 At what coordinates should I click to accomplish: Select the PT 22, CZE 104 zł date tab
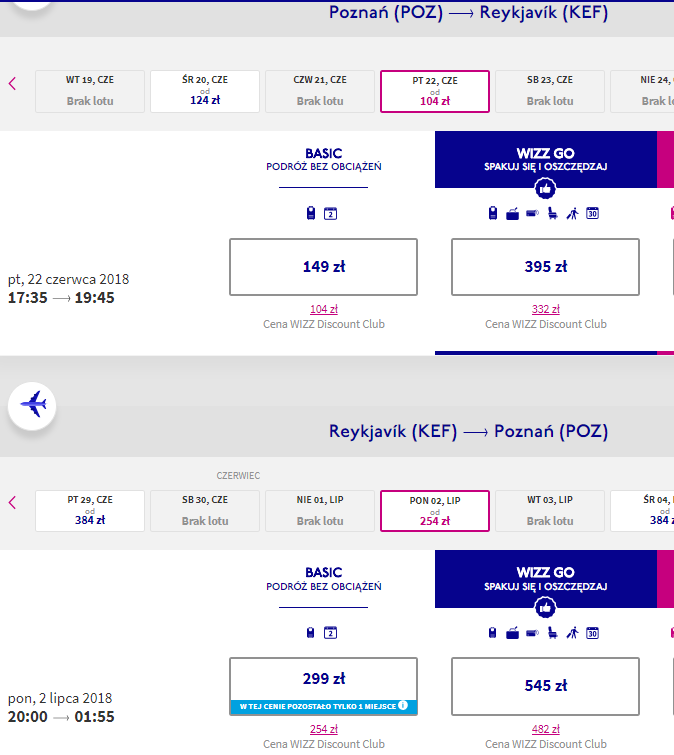(435, 91)
